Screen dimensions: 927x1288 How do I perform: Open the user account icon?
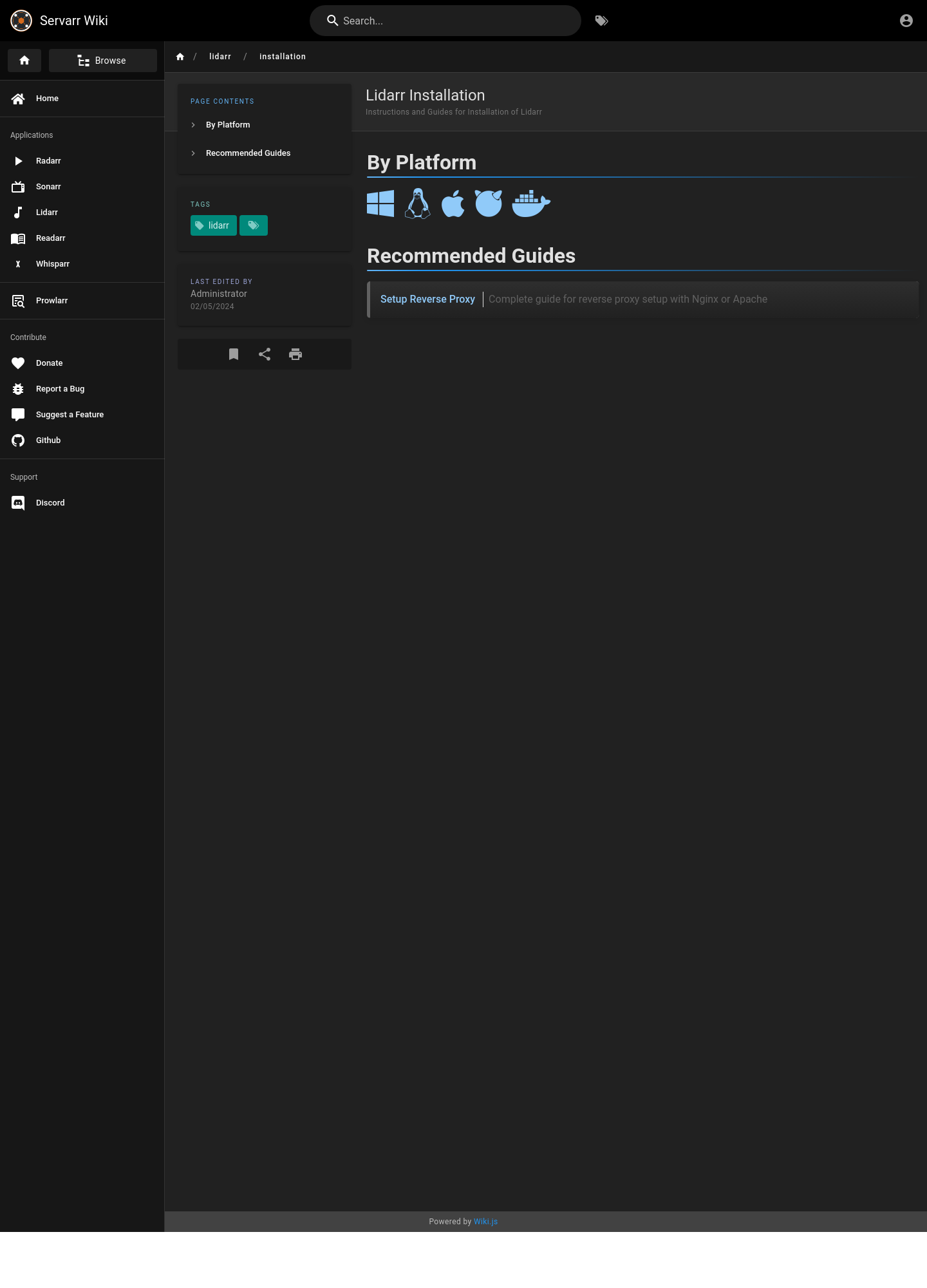point(906,21)
